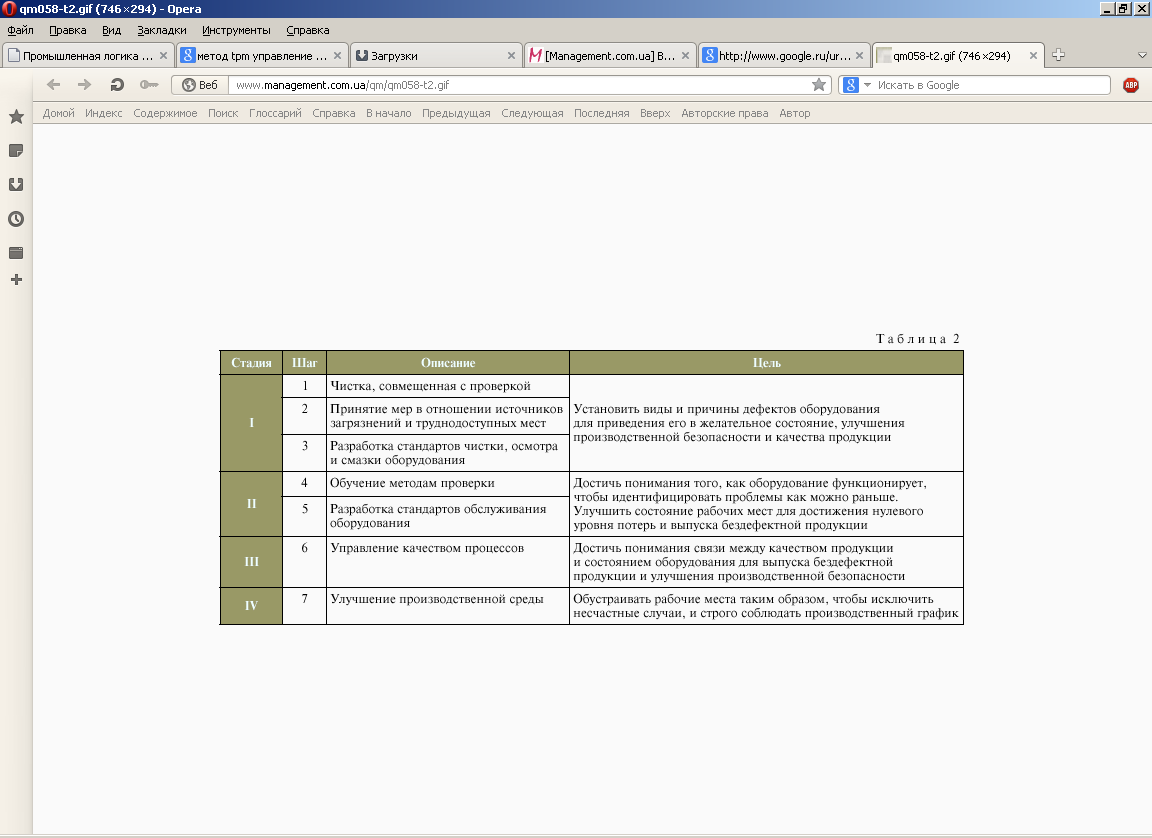Open the Adblock Plus ABP icon
Screen dimensions: 1152x838
point(1131,85)
